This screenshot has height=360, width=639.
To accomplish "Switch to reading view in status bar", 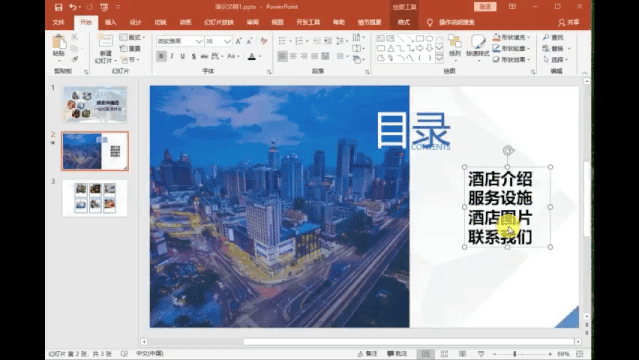I will 463,354.
